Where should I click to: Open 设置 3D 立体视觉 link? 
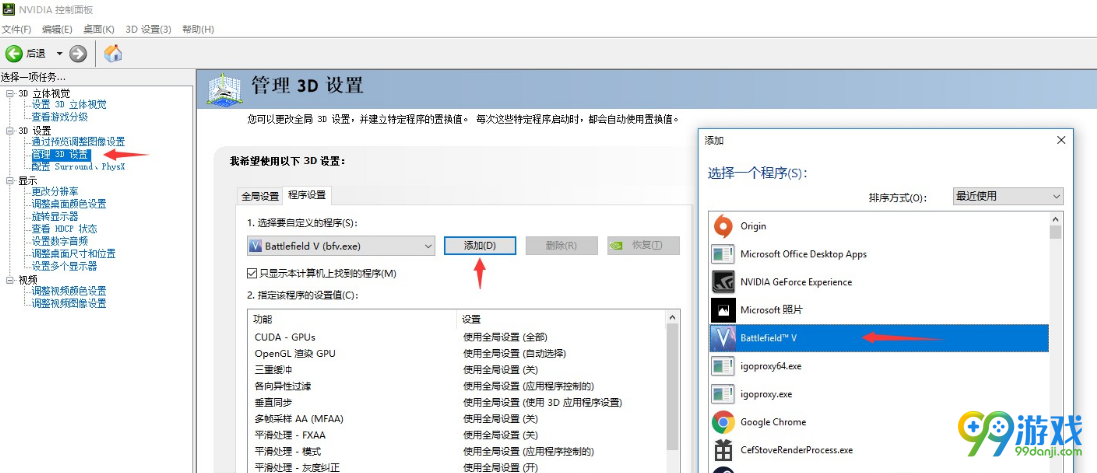point(69,104)
